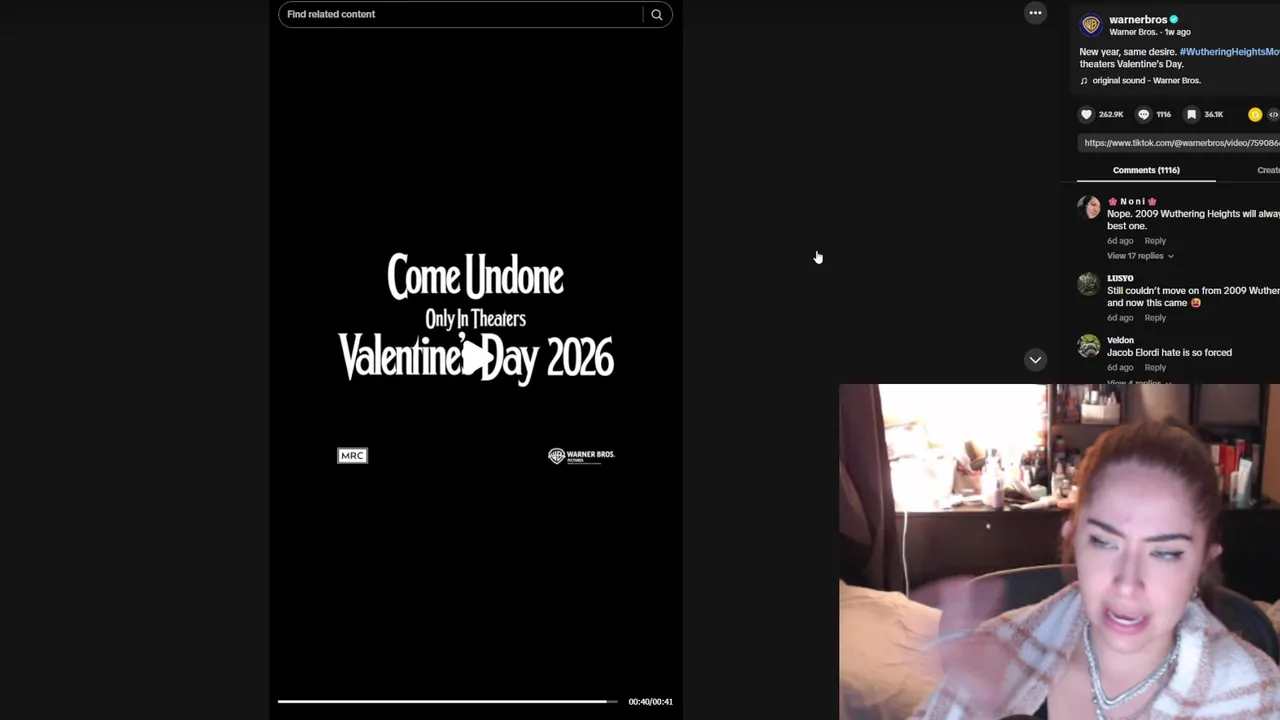Click the embed code icon
The height and width of the screenshot is (720, 1280).
(1273, 114)
